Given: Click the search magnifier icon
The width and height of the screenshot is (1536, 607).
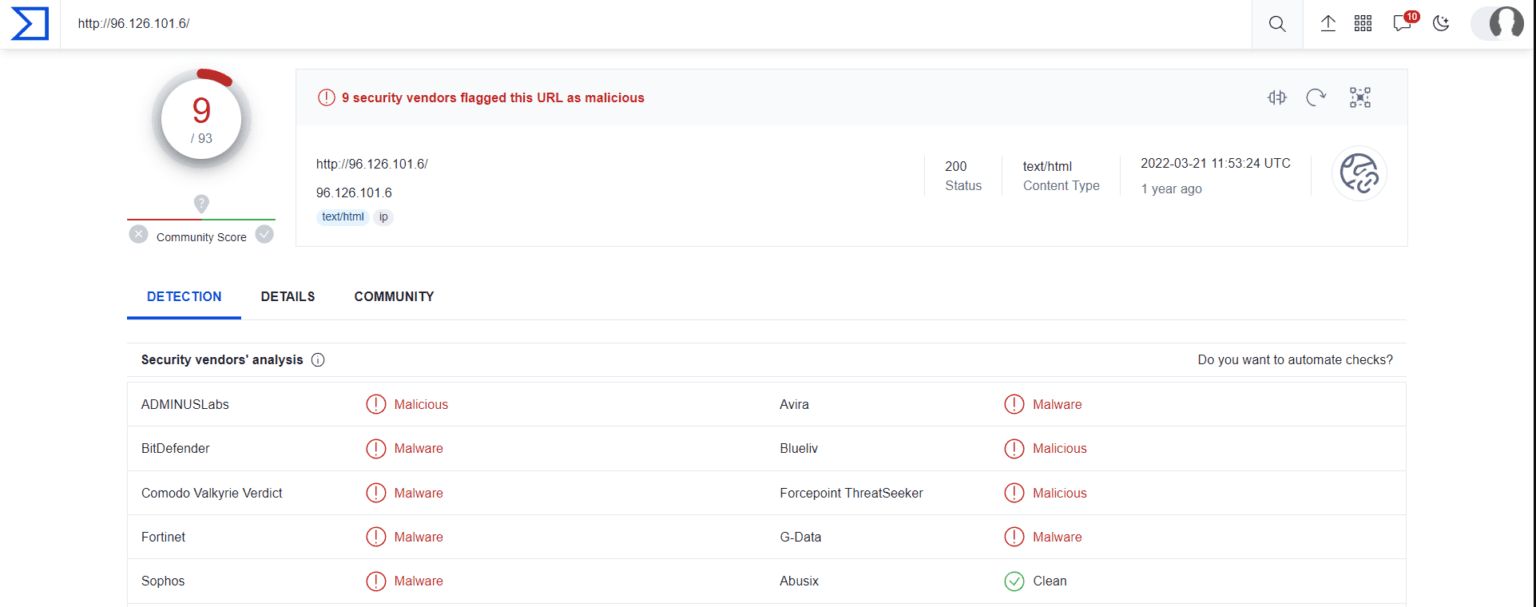Looking at the screenshot, I should (x=1277, y=24).
